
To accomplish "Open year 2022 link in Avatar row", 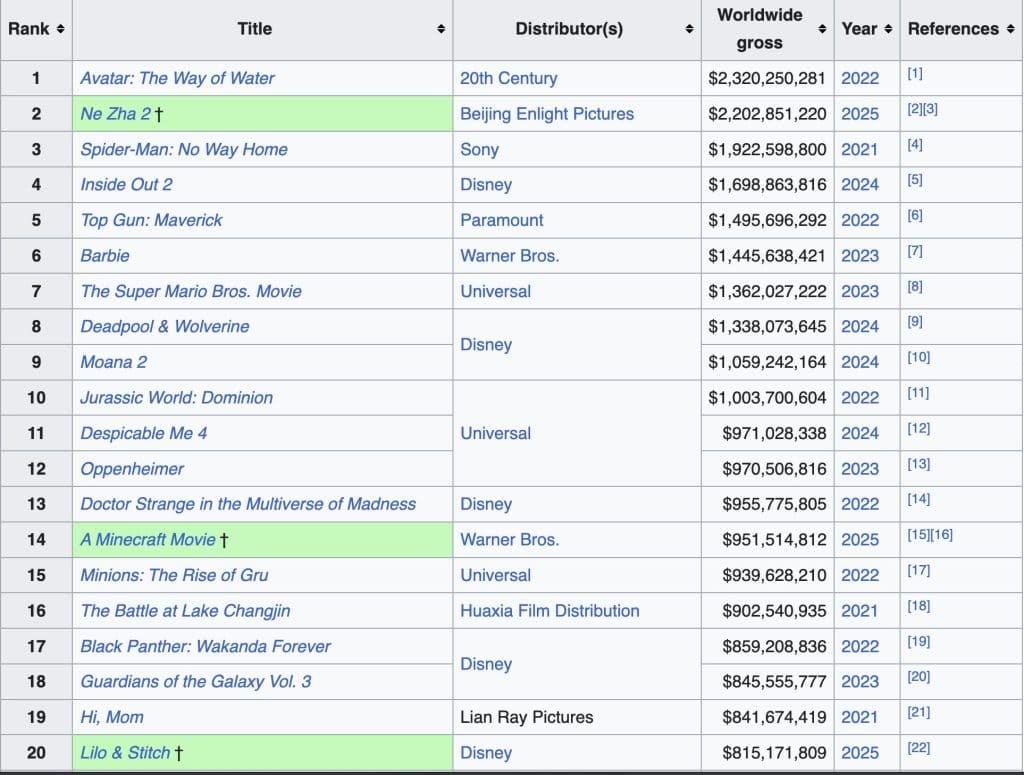I will 860,78.
